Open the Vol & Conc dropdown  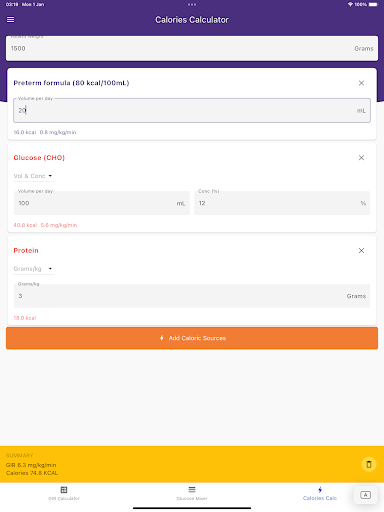coord(33,176)
